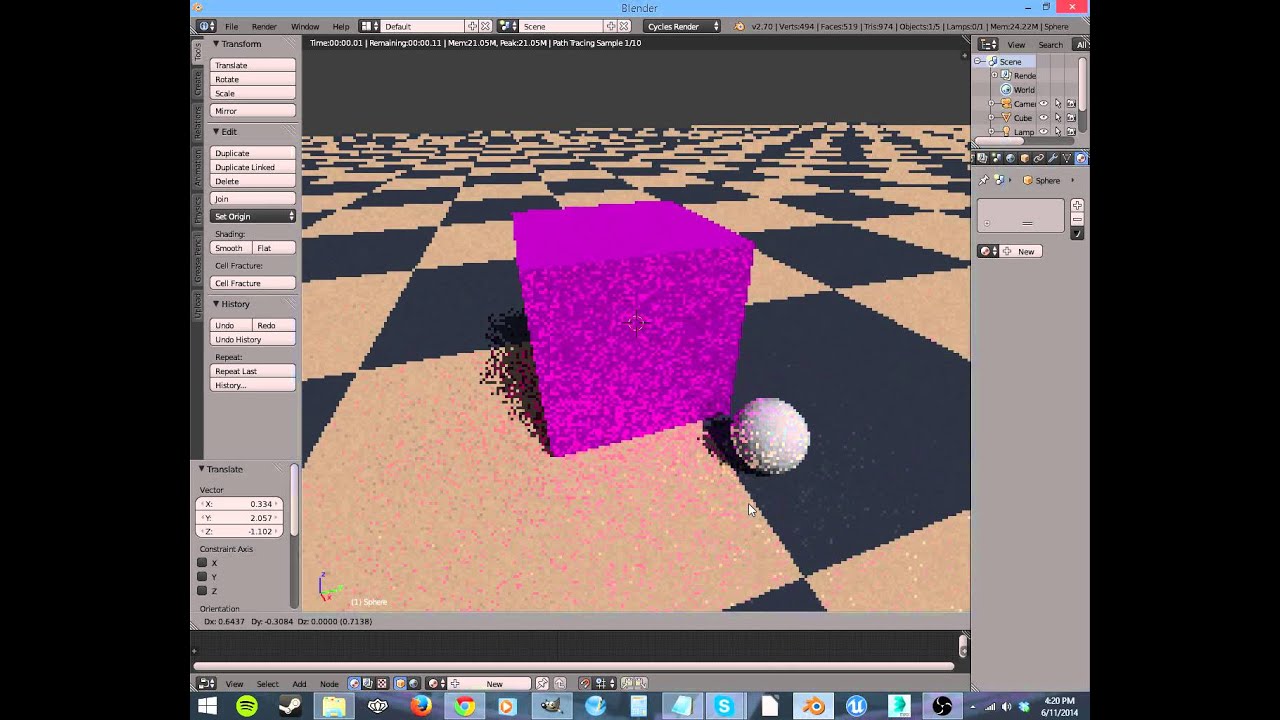Click the Translate button
This screenshot has height=720, width=1280.
[x=253, y=65]
